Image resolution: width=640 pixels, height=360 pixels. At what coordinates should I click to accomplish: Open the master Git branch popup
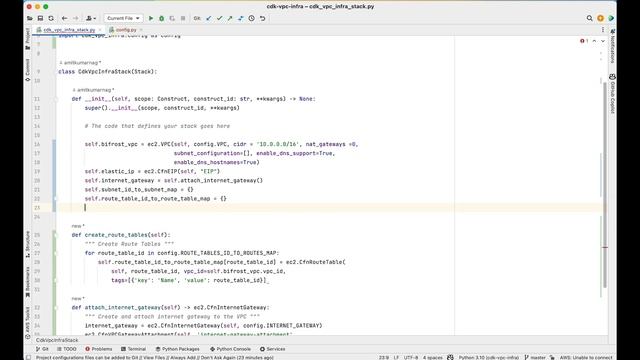[x=535, y=358]
